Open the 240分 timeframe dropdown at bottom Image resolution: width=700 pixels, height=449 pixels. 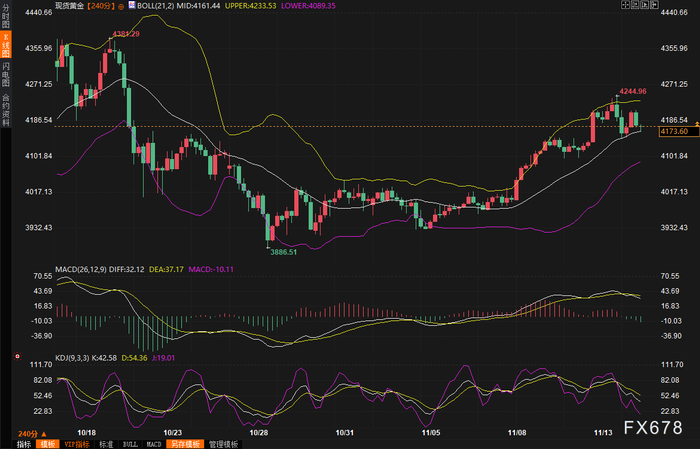coord(32,434)
